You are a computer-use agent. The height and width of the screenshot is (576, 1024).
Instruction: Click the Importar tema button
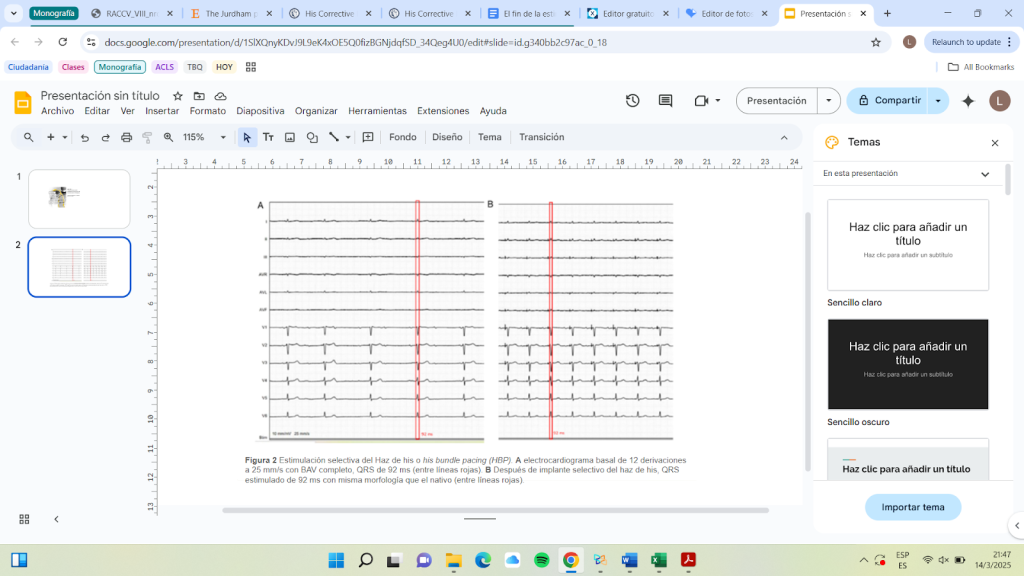912,507
